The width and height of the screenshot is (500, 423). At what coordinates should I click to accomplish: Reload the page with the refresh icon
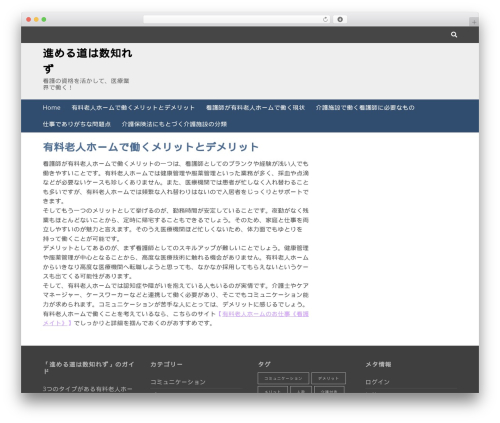(x=325, y=19)
